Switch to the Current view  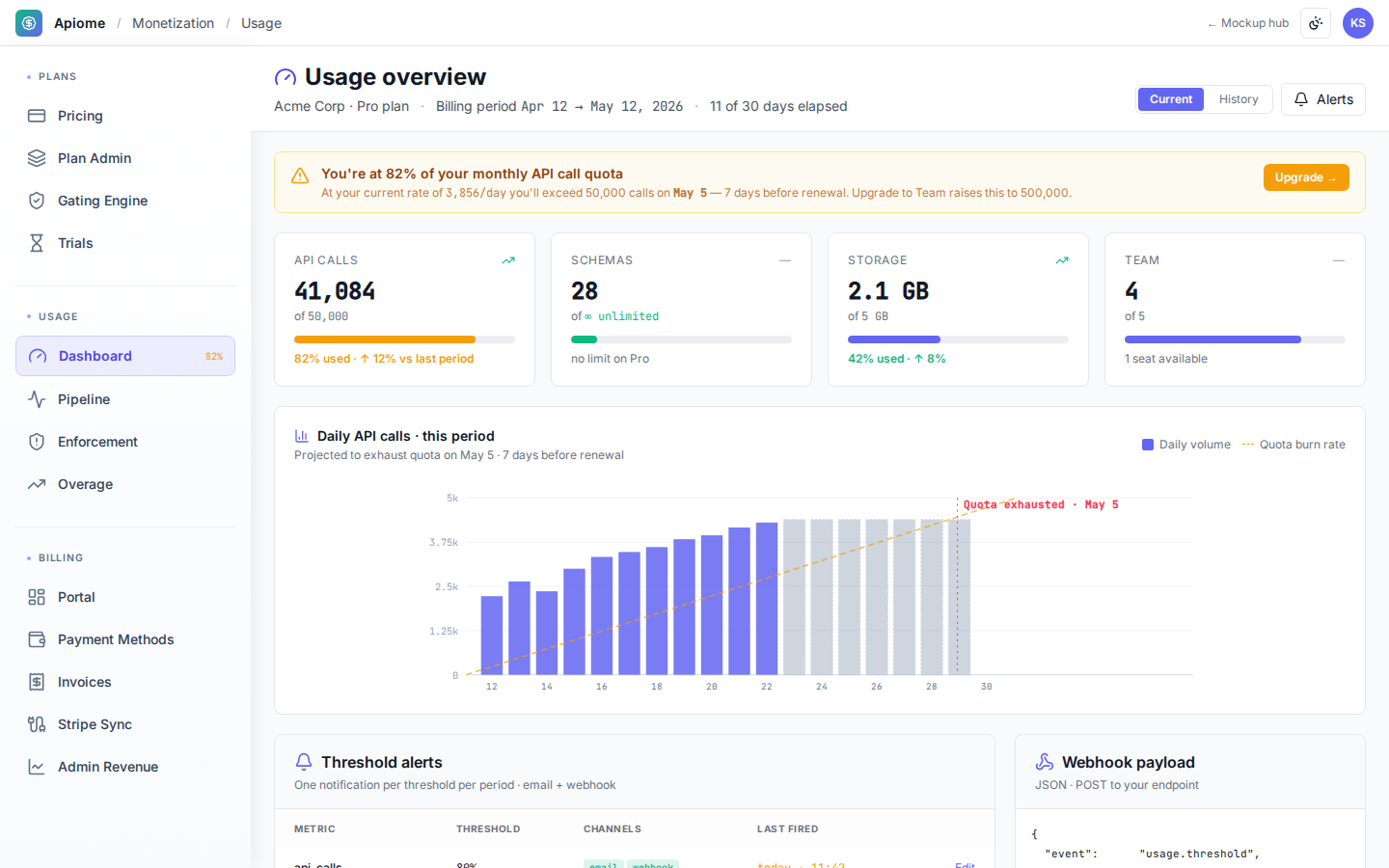click(1171, 99)
